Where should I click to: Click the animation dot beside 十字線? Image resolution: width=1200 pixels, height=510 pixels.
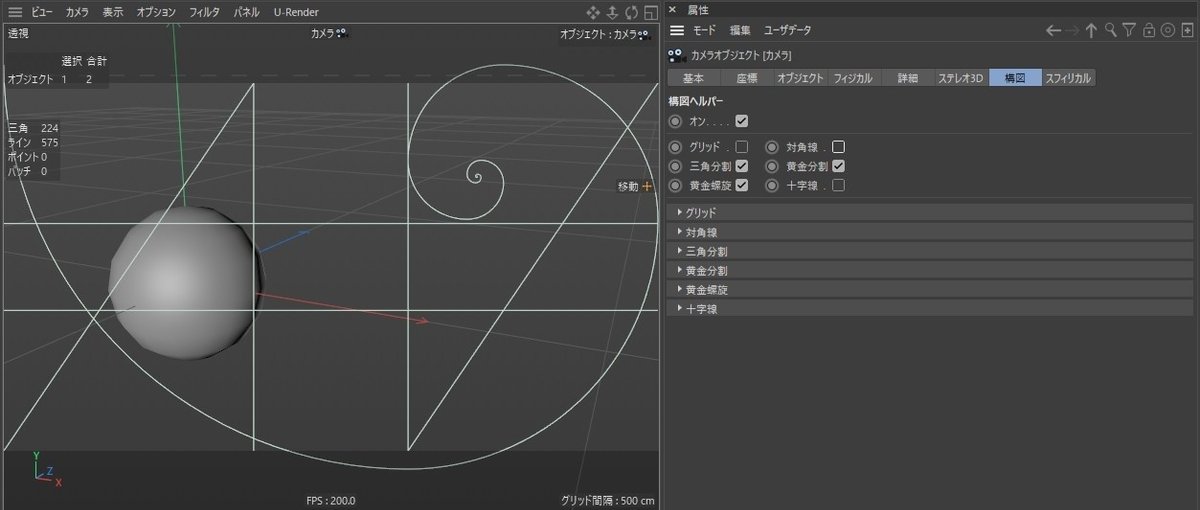(772, 185)
